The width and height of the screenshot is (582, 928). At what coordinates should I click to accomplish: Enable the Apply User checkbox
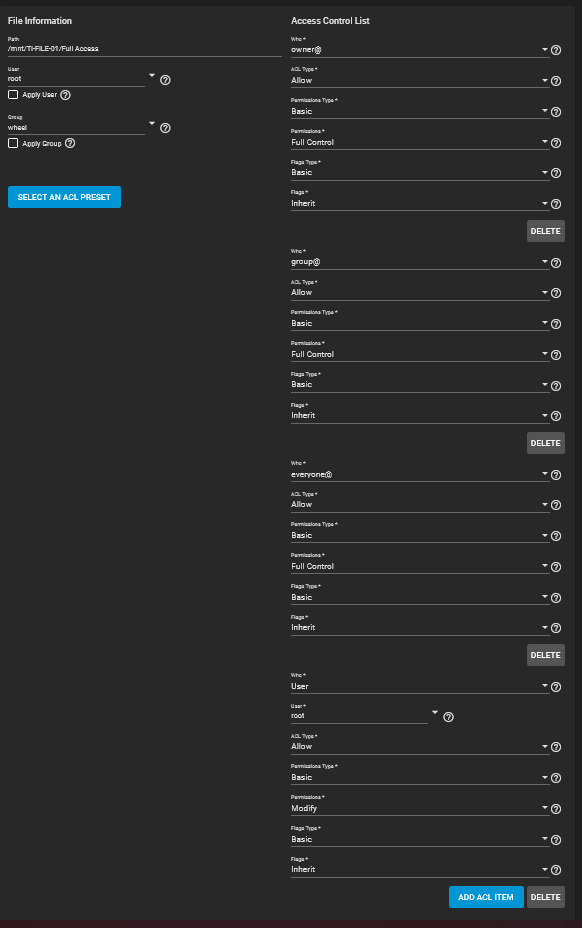[x=13, y=95]
